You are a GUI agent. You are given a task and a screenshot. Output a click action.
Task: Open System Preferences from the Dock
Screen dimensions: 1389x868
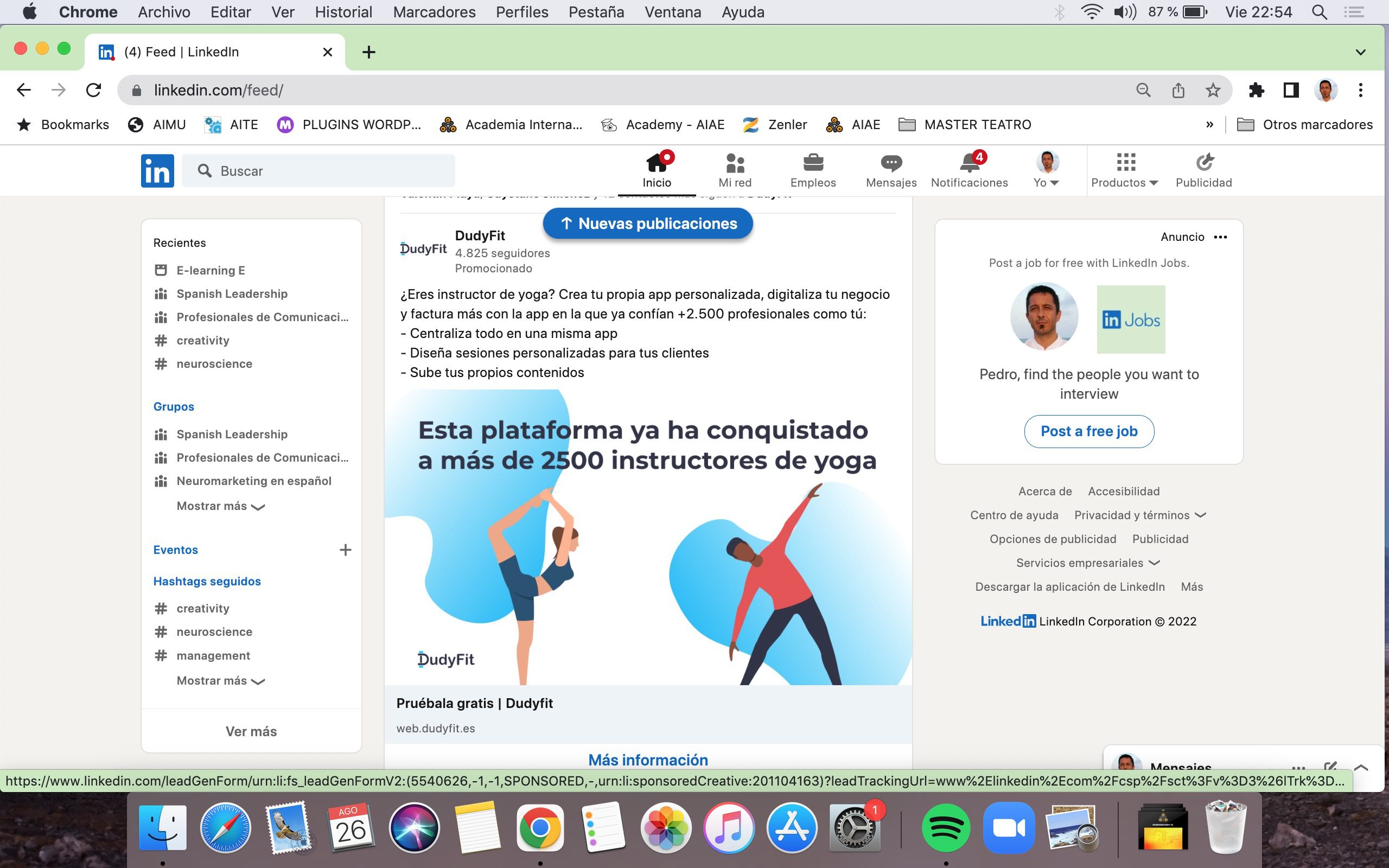click(855, 828)
